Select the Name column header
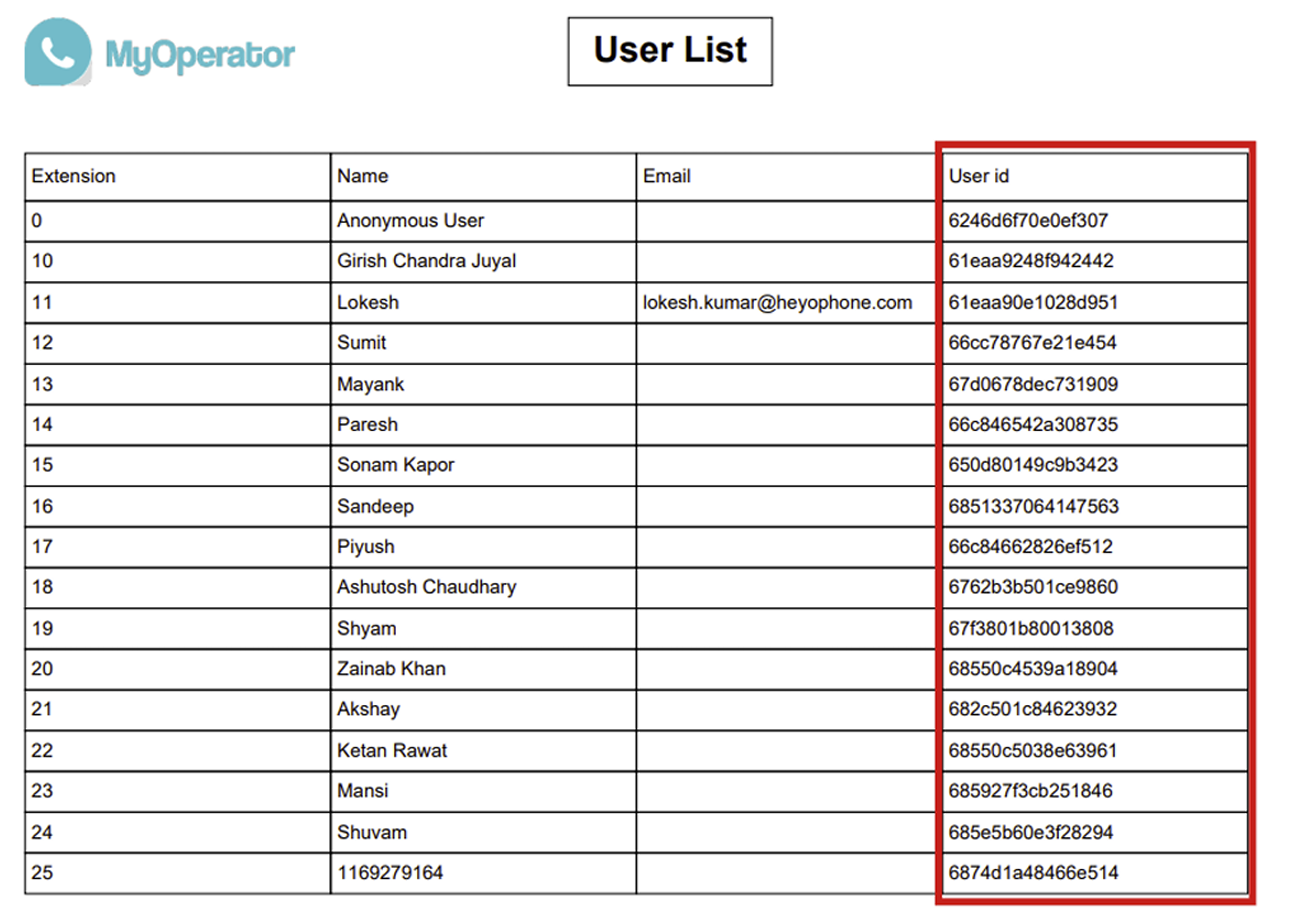This screenshot has width=1299, height=908. [x=363, y=176]
